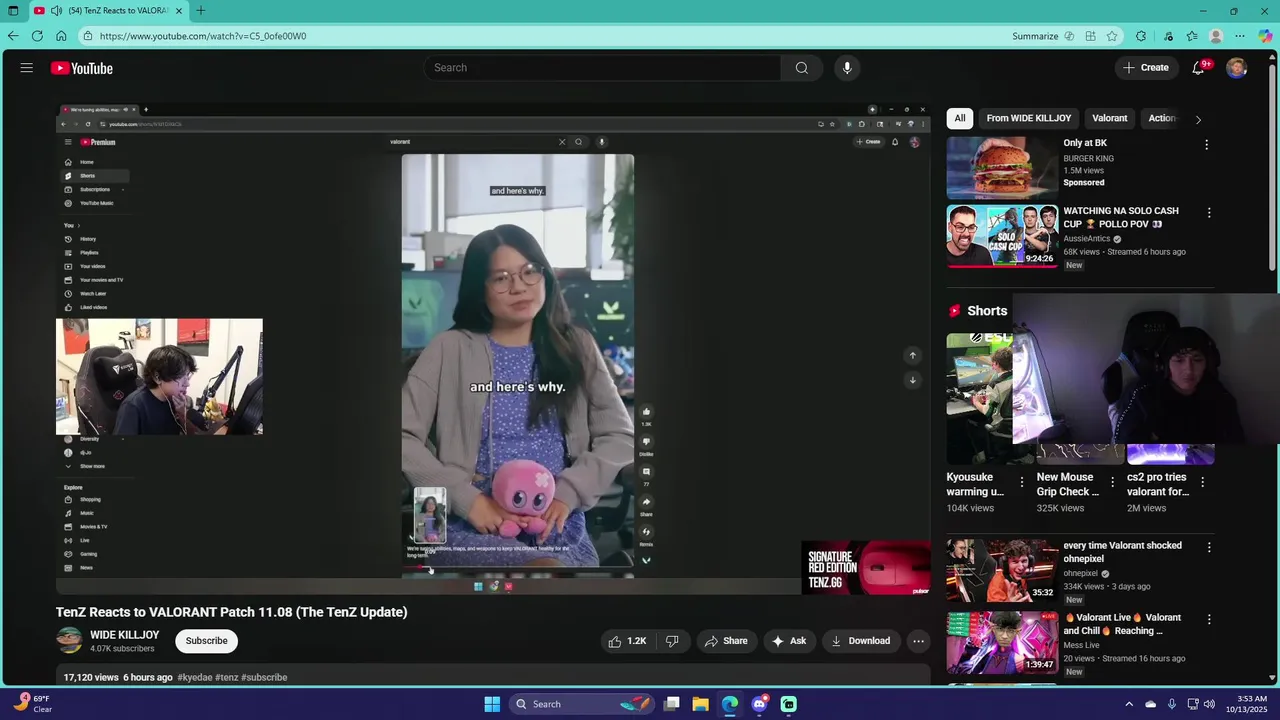The image size is (1280, 720).
Task: Start voice search with microphone icon
Action: coord(847,68)
